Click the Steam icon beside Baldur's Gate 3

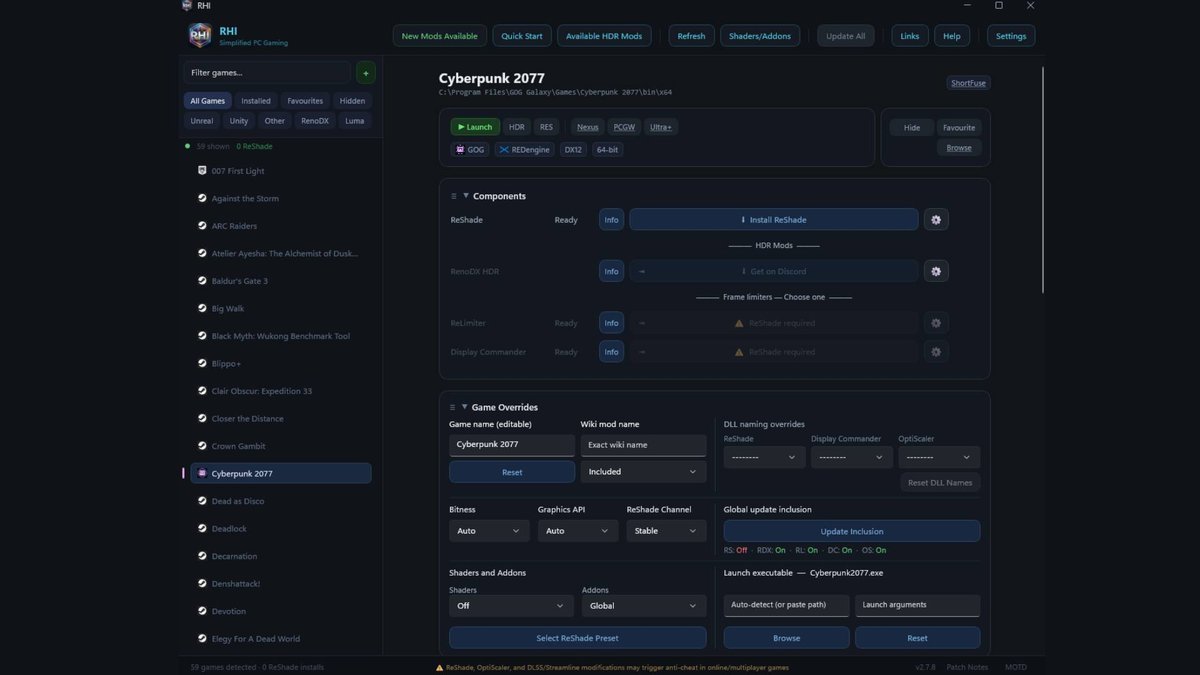(202, 281)
